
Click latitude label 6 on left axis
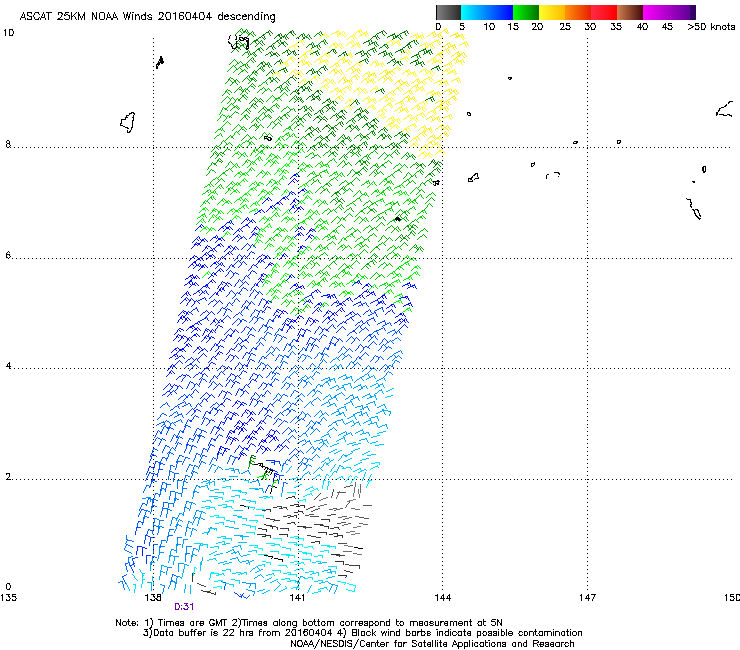[8, 255]
